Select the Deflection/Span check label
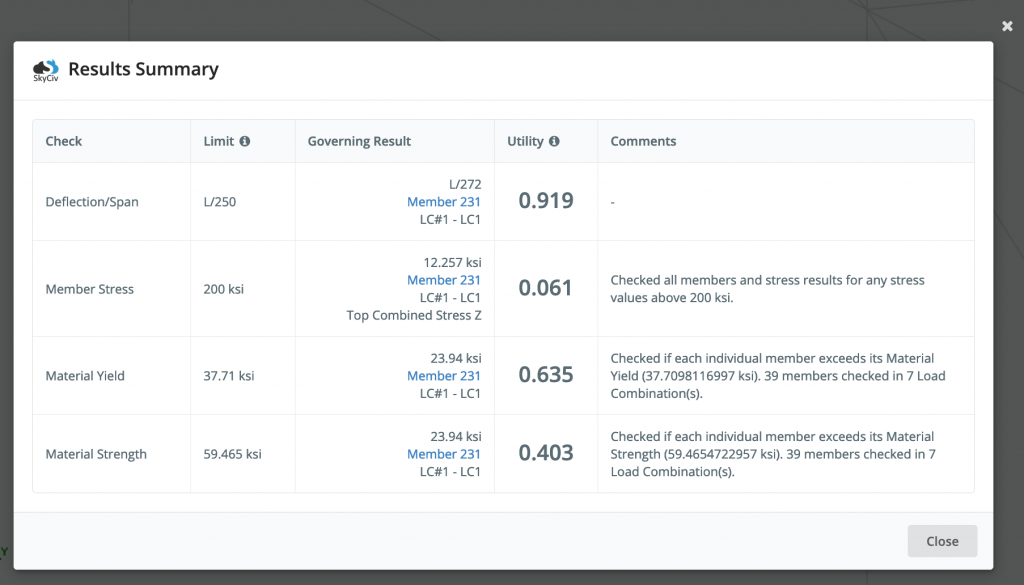The image size is (1024, 585). tap(92, 202)
